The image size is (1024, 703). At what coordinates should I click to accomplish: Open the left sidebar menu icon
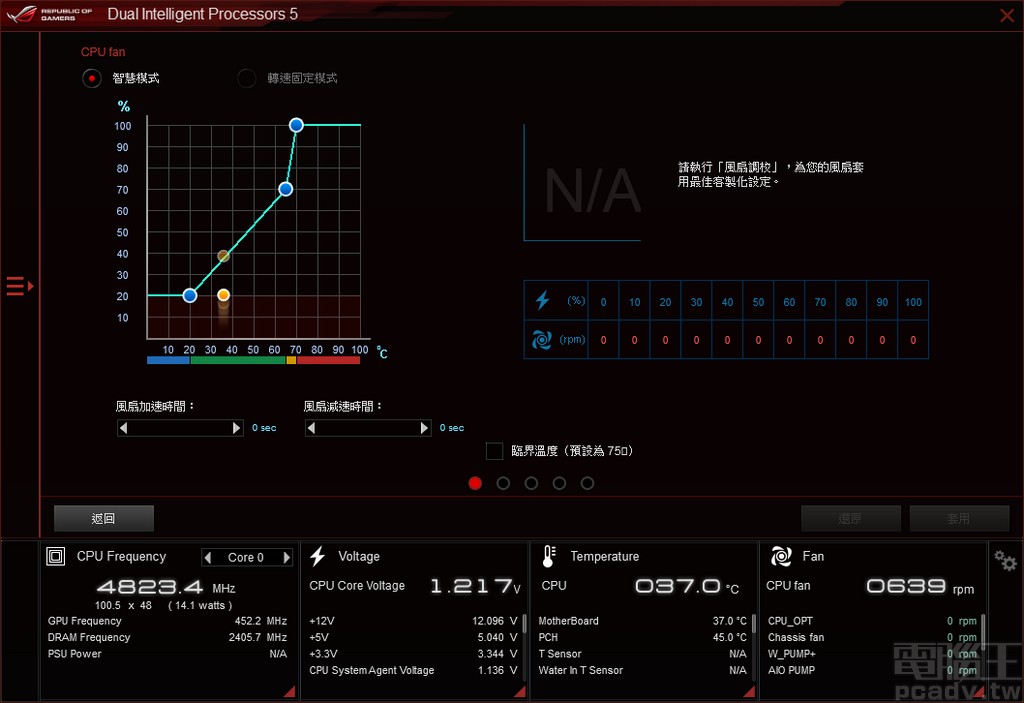click(20, 286)
